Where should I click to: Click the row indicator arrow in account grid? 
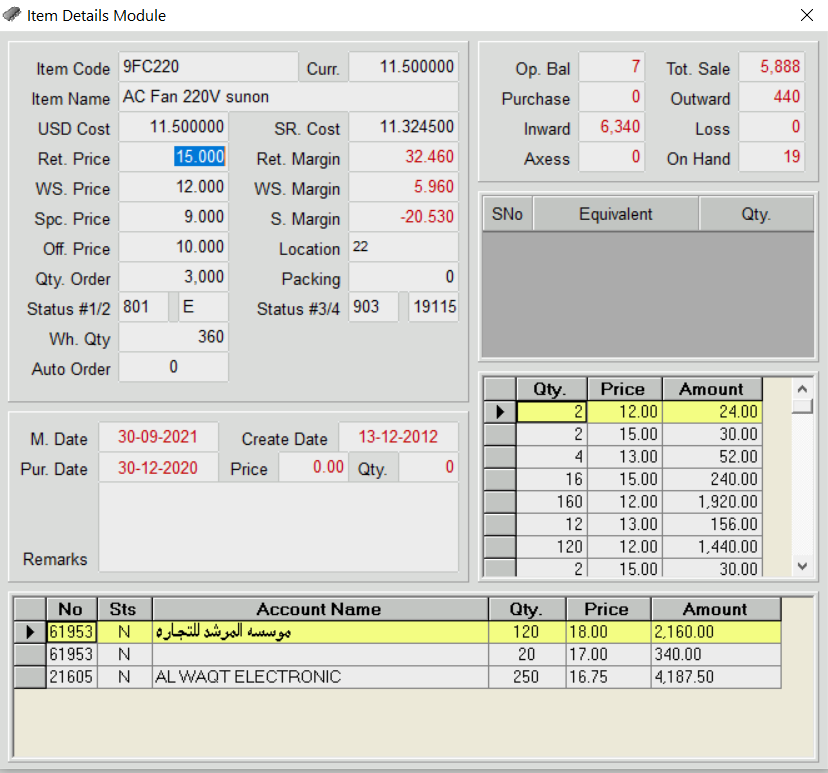[x=30, y=632]
